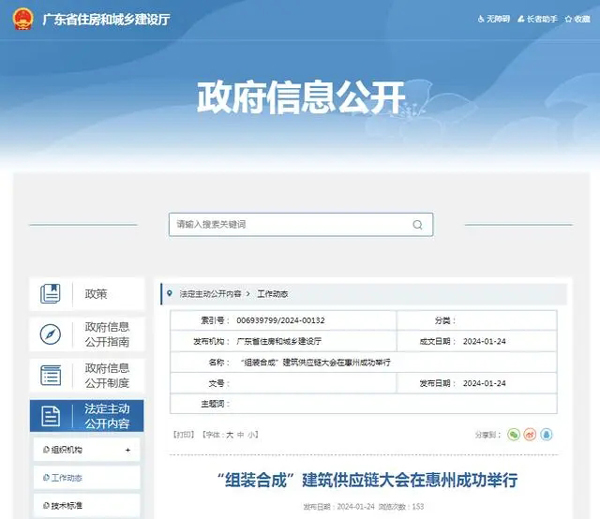Click the 发布日期 table value 2024-01-24
600x519 pixels.
[x=484, y=383]
